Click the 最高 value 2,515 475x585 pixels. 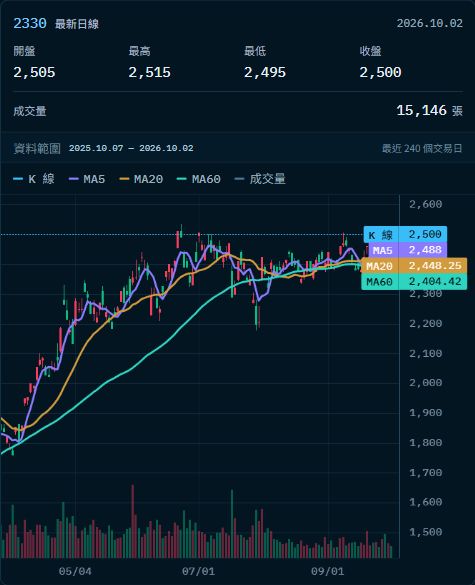(150, 72)
